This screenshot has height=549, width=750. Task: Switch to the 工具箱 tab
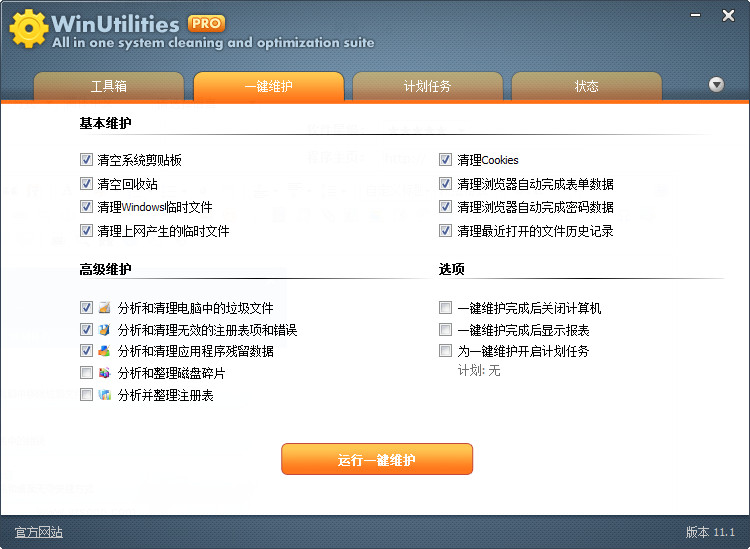click(x=109, y=87)
